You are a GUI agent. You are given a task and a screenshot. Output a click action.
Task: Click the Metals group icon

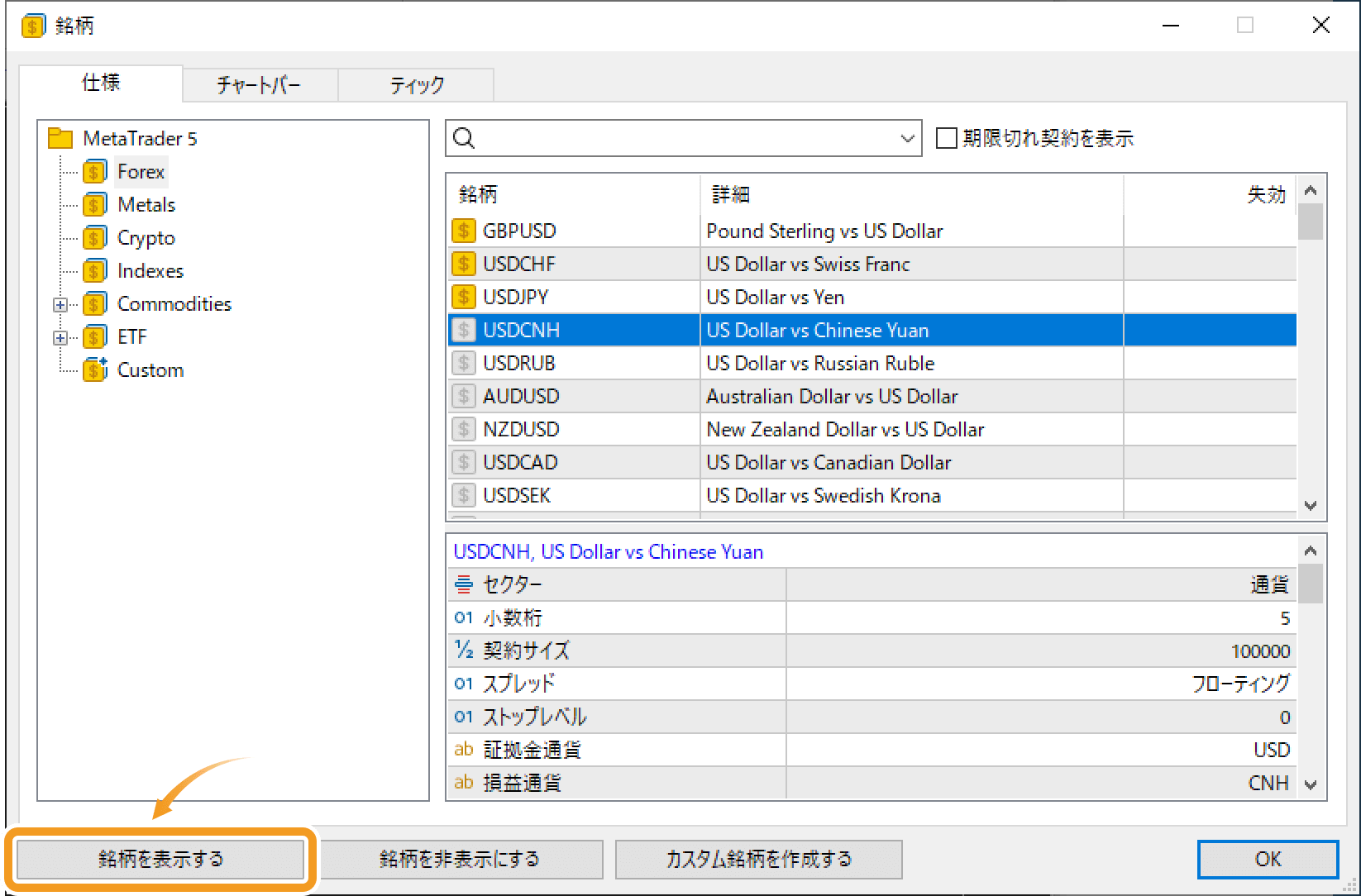[95, 205]
